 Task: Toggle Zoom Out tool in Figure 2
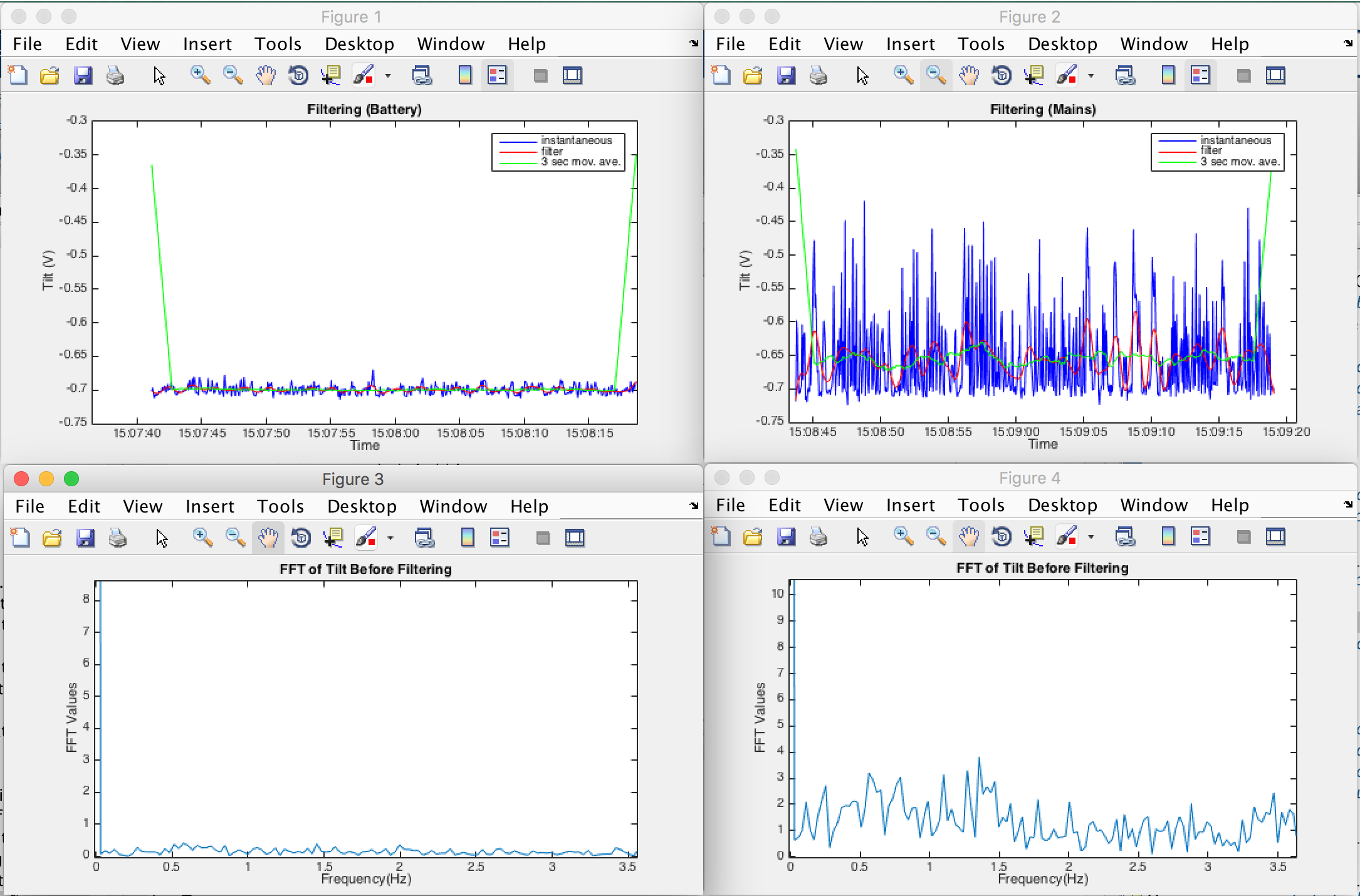coord(936,76)
